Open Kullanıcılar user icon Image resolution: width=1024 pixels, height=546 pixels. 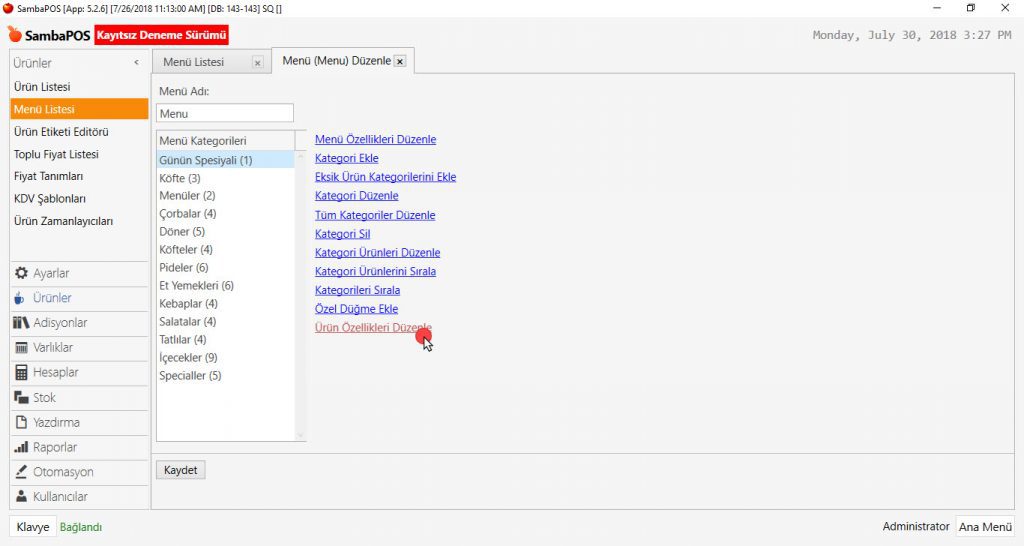click(x=21, y=497)
